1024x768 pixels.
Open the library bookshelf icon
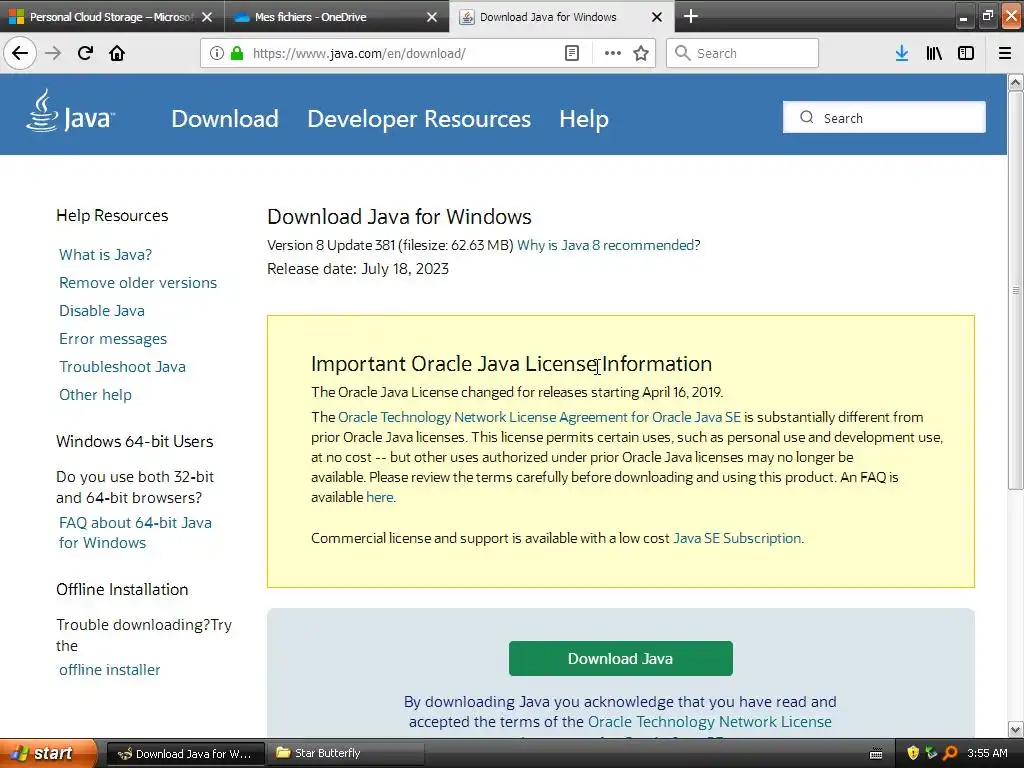coord(934,53)
